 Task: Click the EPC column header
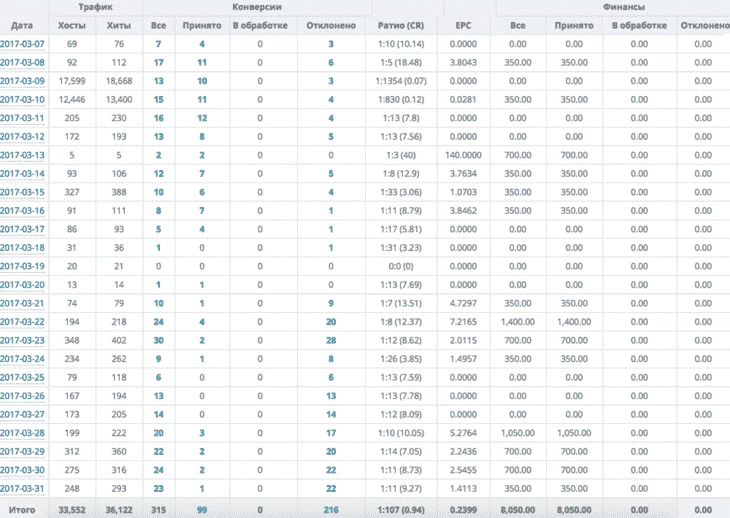click(x=463, y=26)
